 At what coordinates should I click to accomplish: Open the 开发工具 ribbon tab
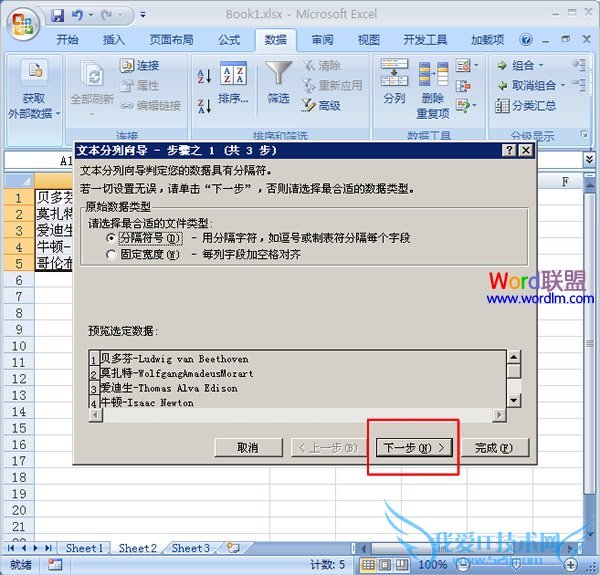coord(426,40)
